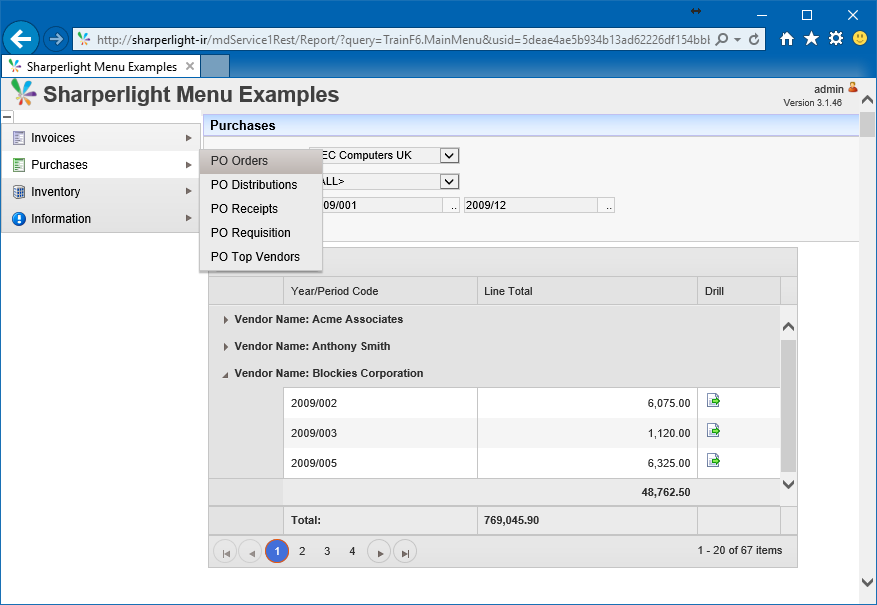
Task: Open address bar autocomplete dropdown arrow
Action: pyautogui.click(x=738, y=40)
